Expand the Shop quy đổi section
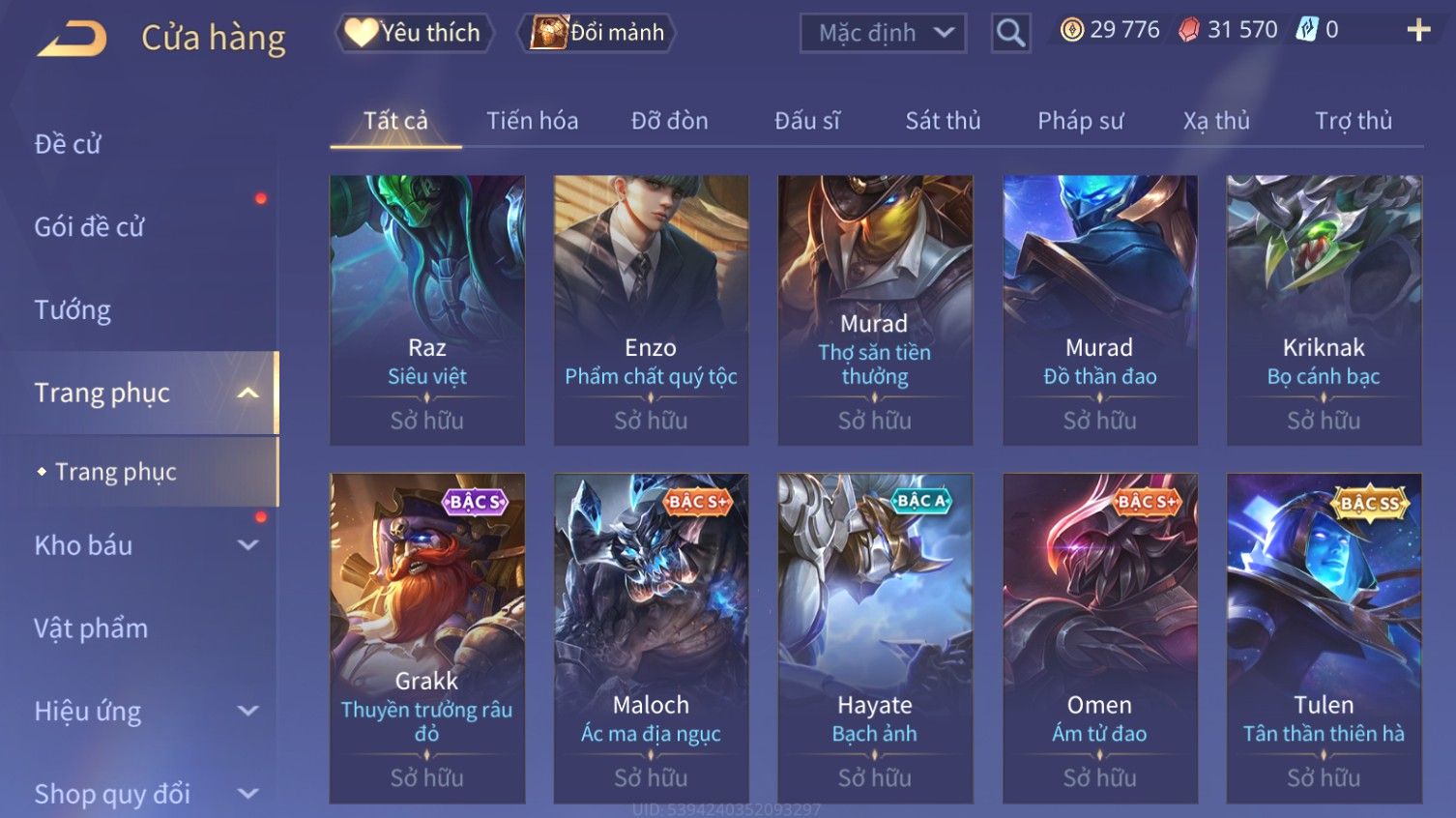1456x818 pixels. tap(248, 794)
